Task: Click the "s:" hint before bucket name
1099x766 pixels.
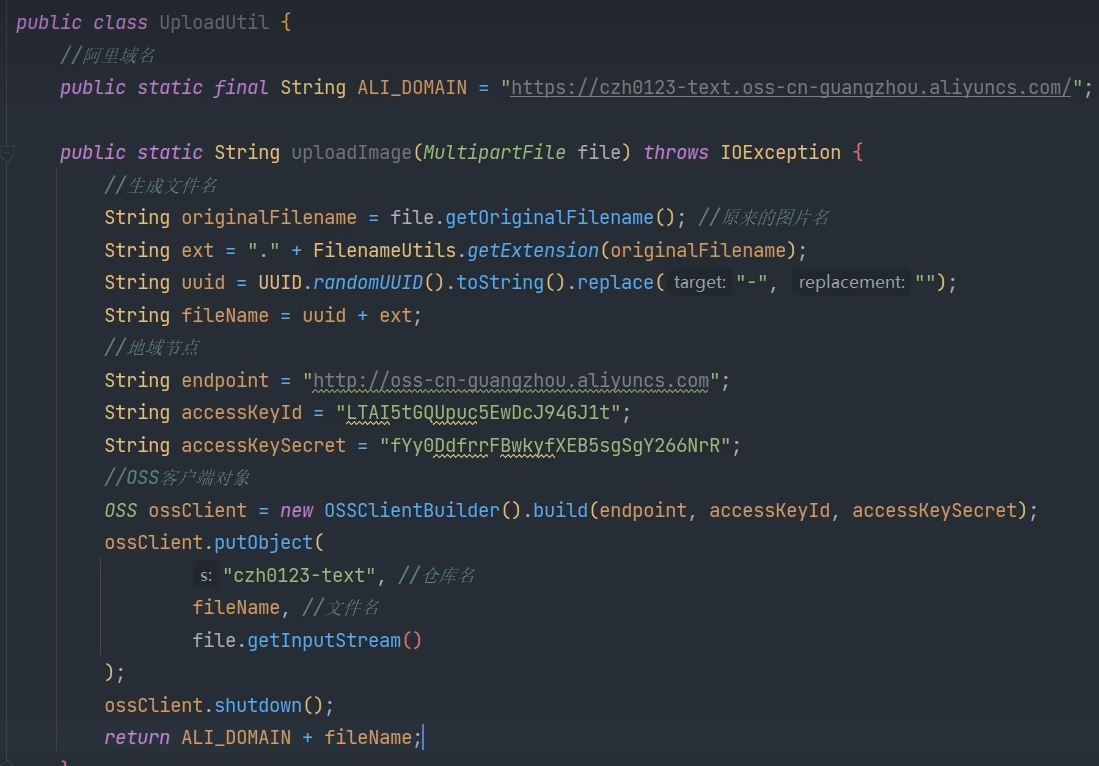Action: (x=206, y=575)
